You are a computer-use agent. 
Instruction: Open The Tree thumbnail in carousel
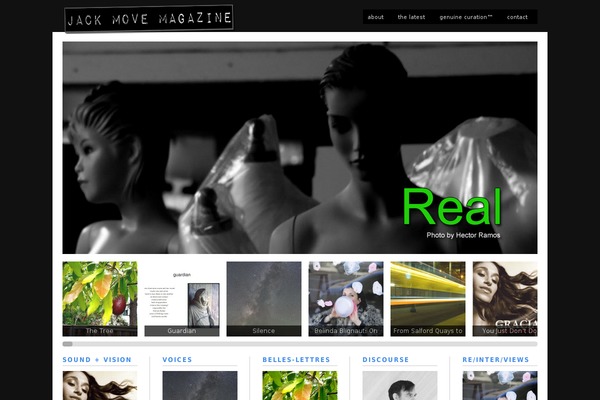tap(100, 299)
